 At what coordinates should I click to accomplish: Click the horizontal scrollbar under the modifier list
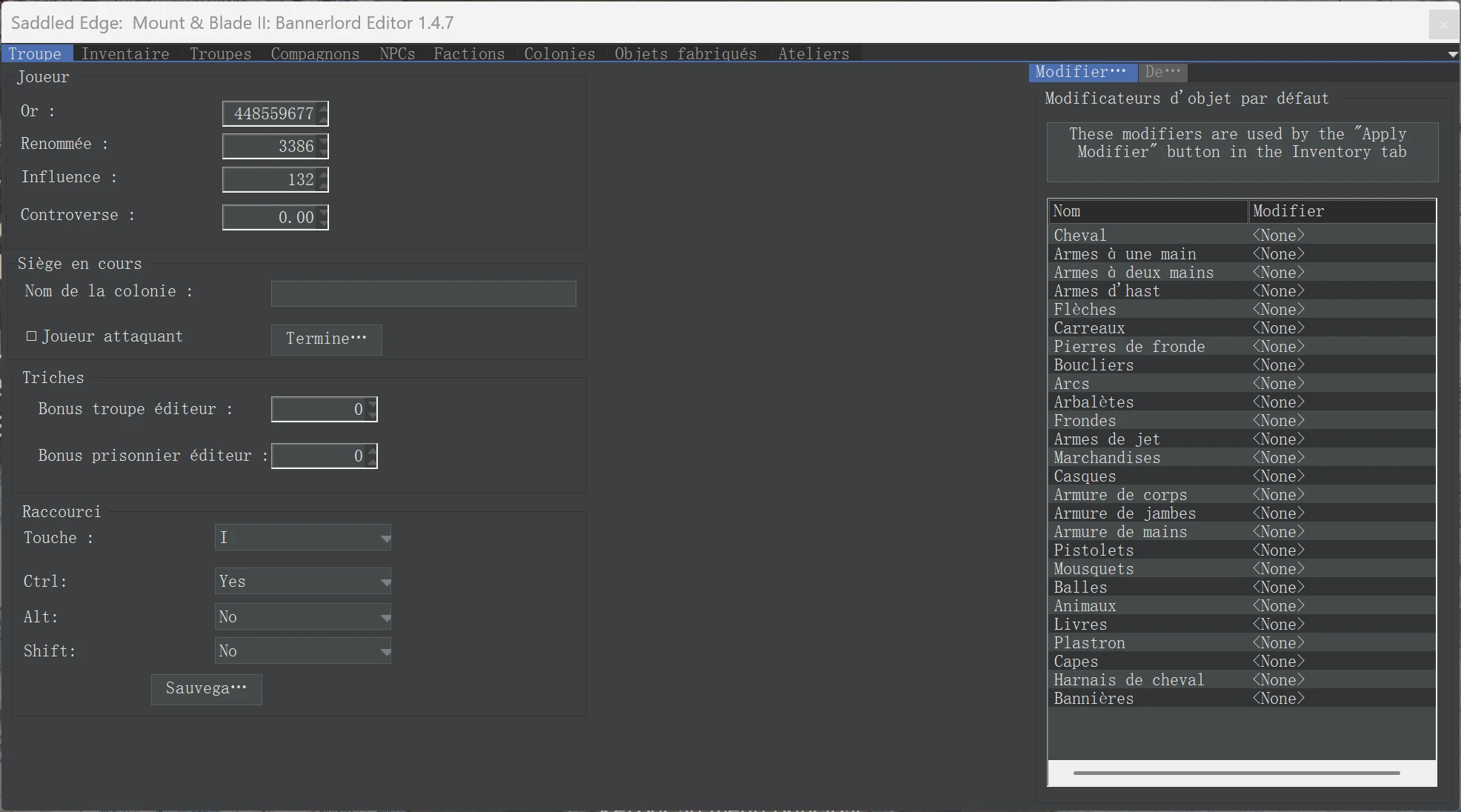click(x=1237, y=773)
